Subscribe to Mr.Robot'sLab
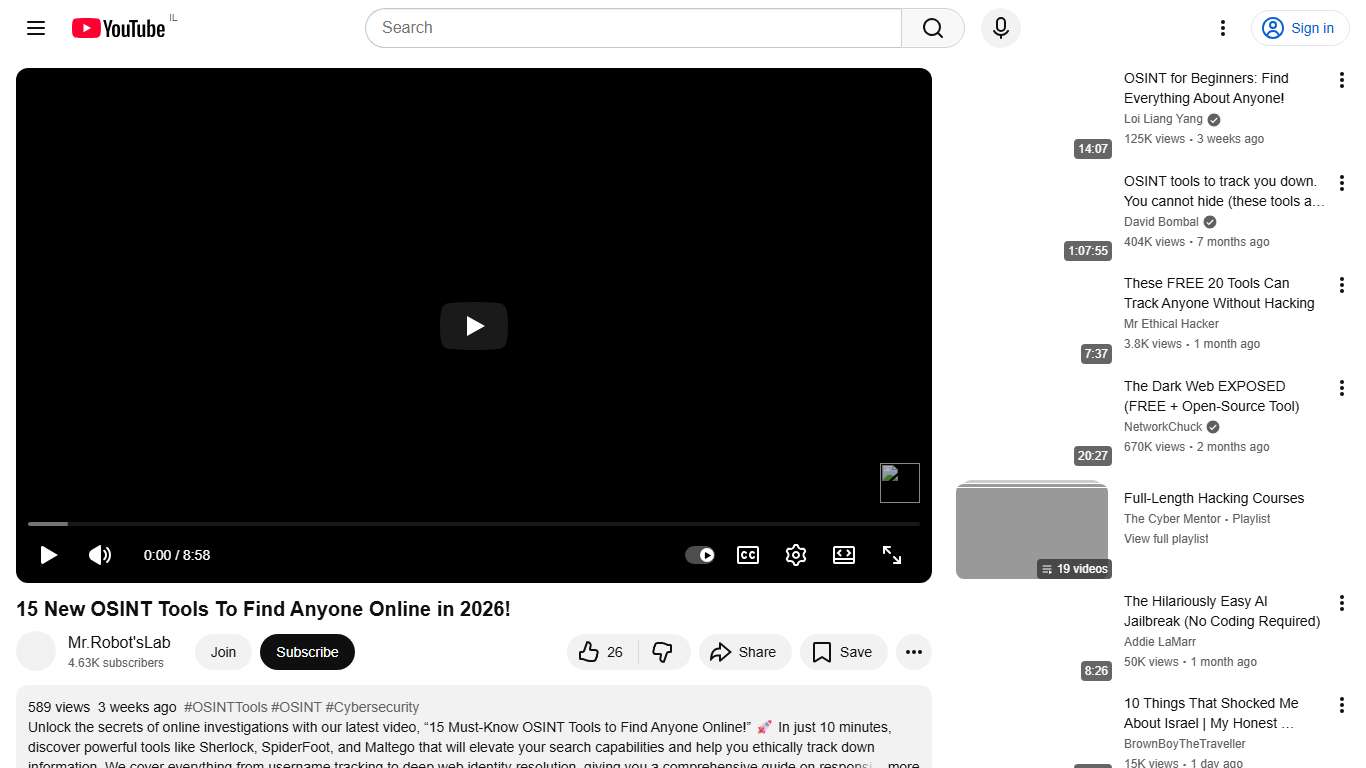Viewport: 1366px width, 768px height. pos(307,651)
